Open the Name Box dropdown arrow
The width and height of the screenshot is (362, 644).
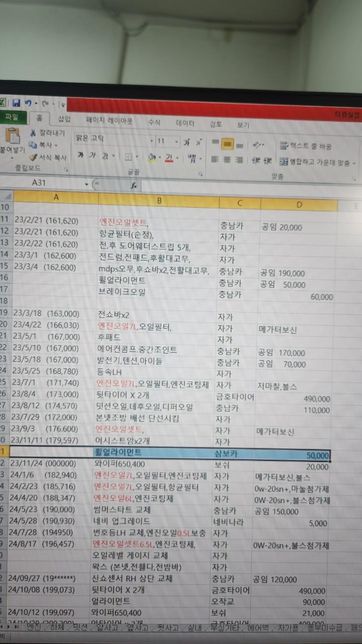[86, 184]
